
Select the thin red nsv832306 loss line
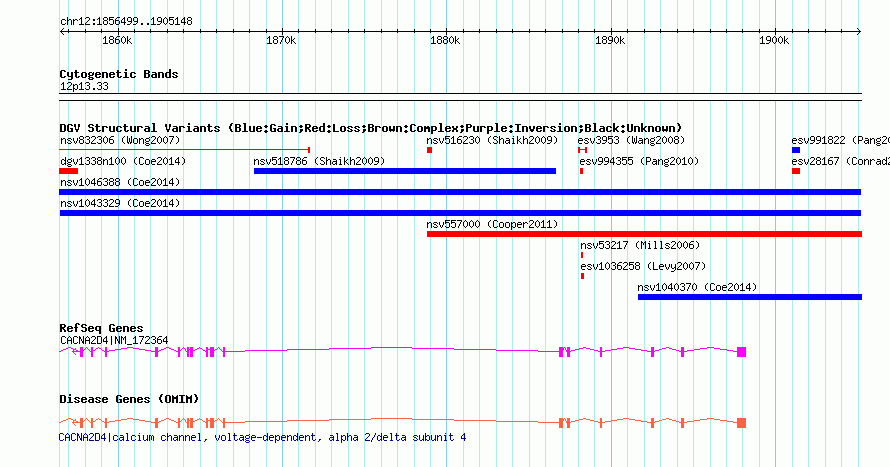pos(184,150)
